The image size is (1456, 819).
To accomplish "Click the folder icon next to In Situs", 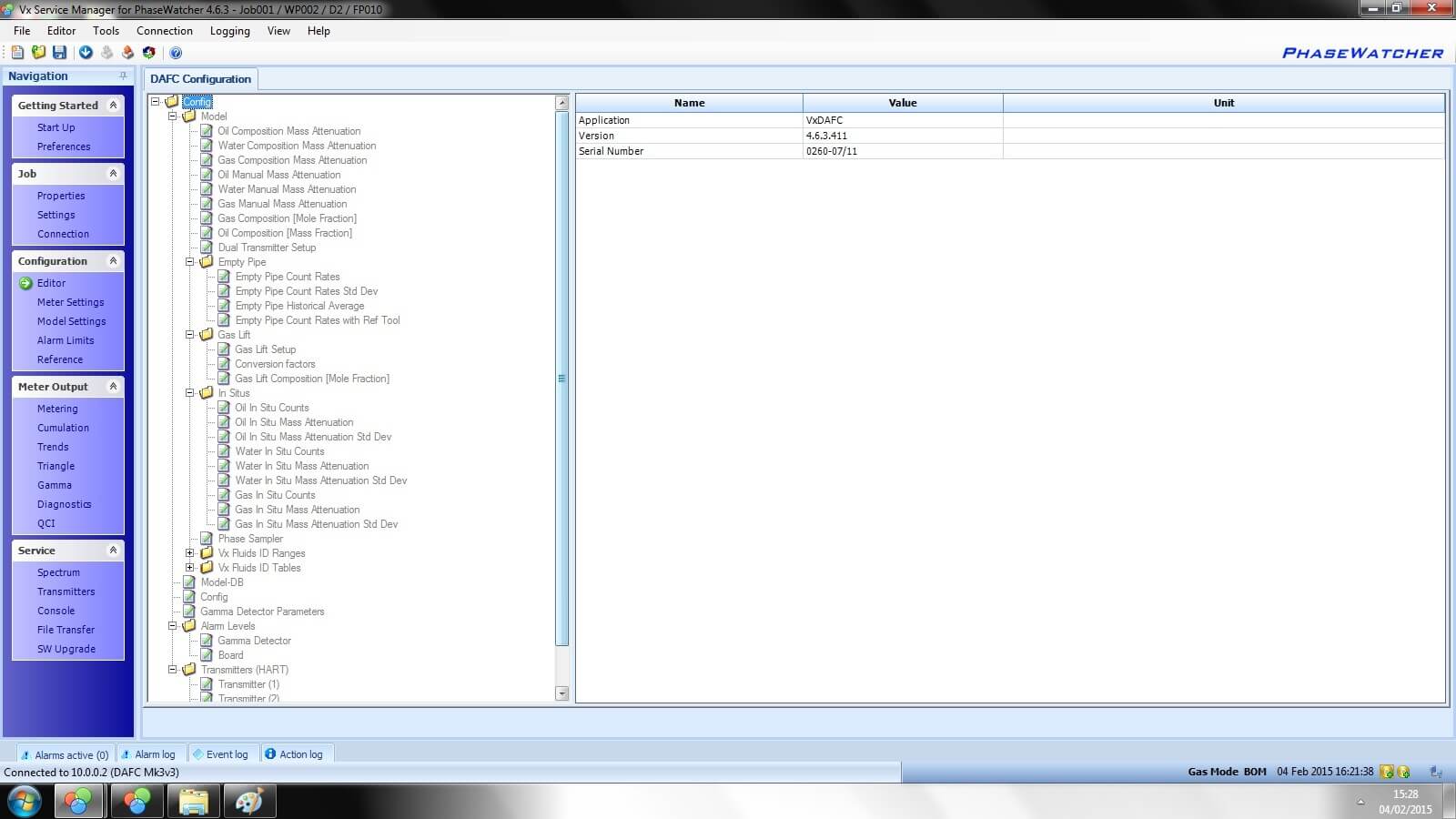I will click(x=207, y=393).
